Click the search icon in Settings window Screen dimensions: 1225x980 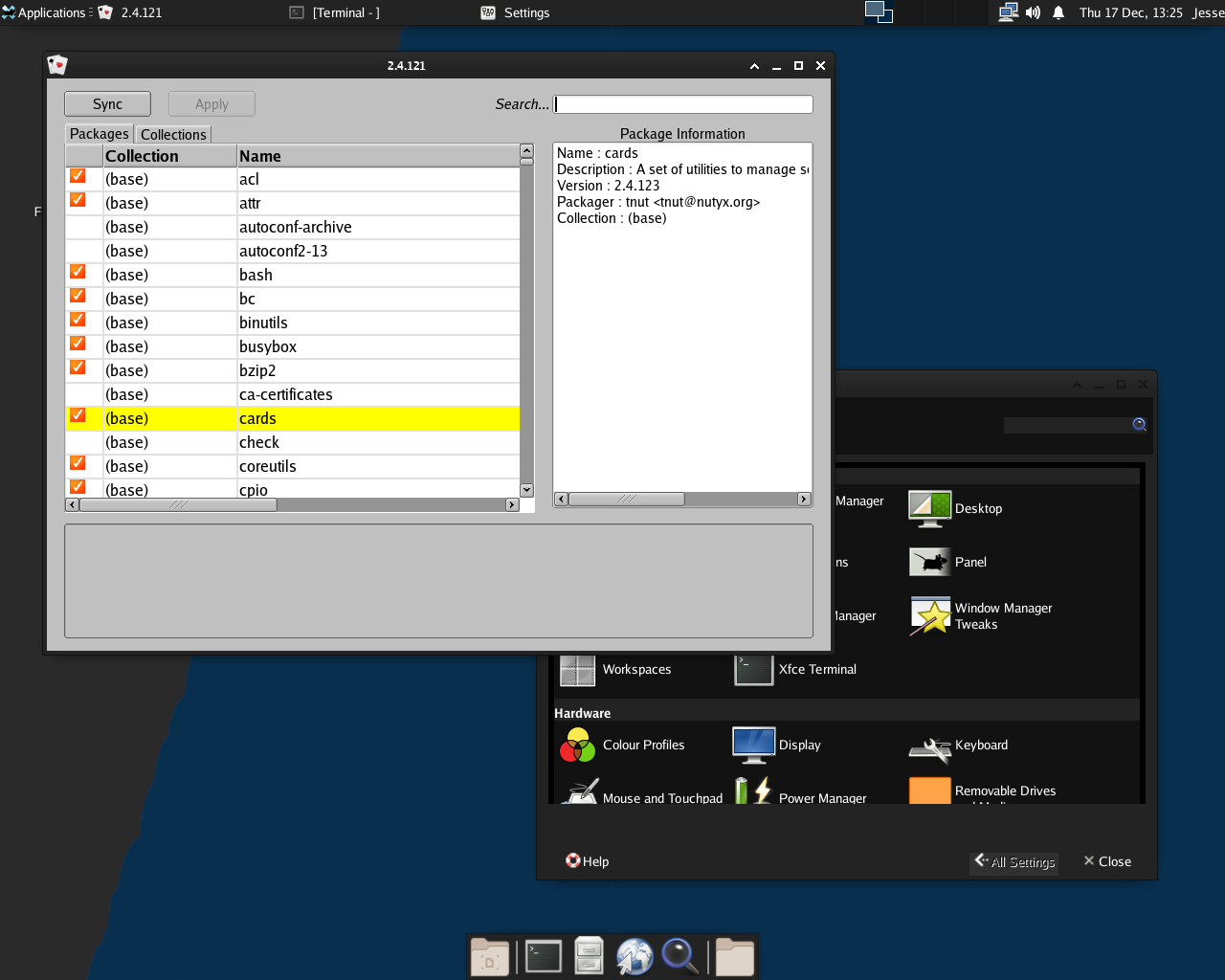click(x=1139, y=425)
